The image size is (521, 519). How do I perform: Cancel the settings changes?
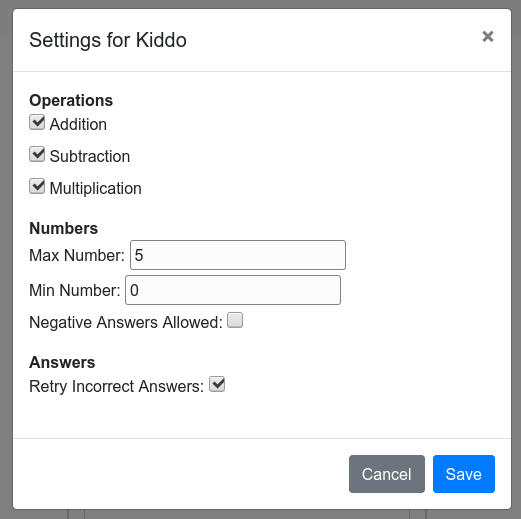click(387, 474)
